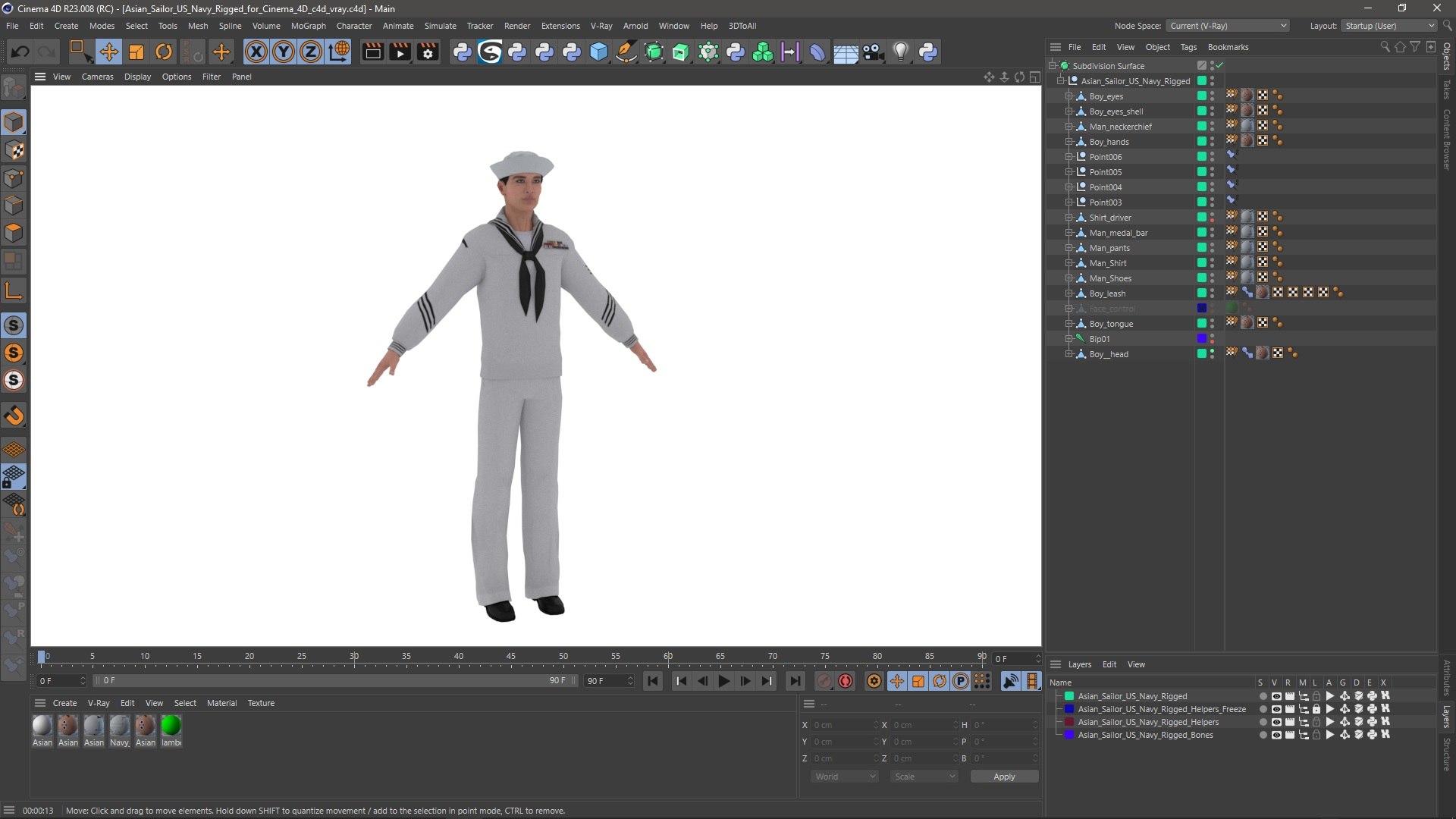The height and width of the screenshot is (819, 1456).
Task: Click the Record Active Objects button
Action: coord(824,681)
